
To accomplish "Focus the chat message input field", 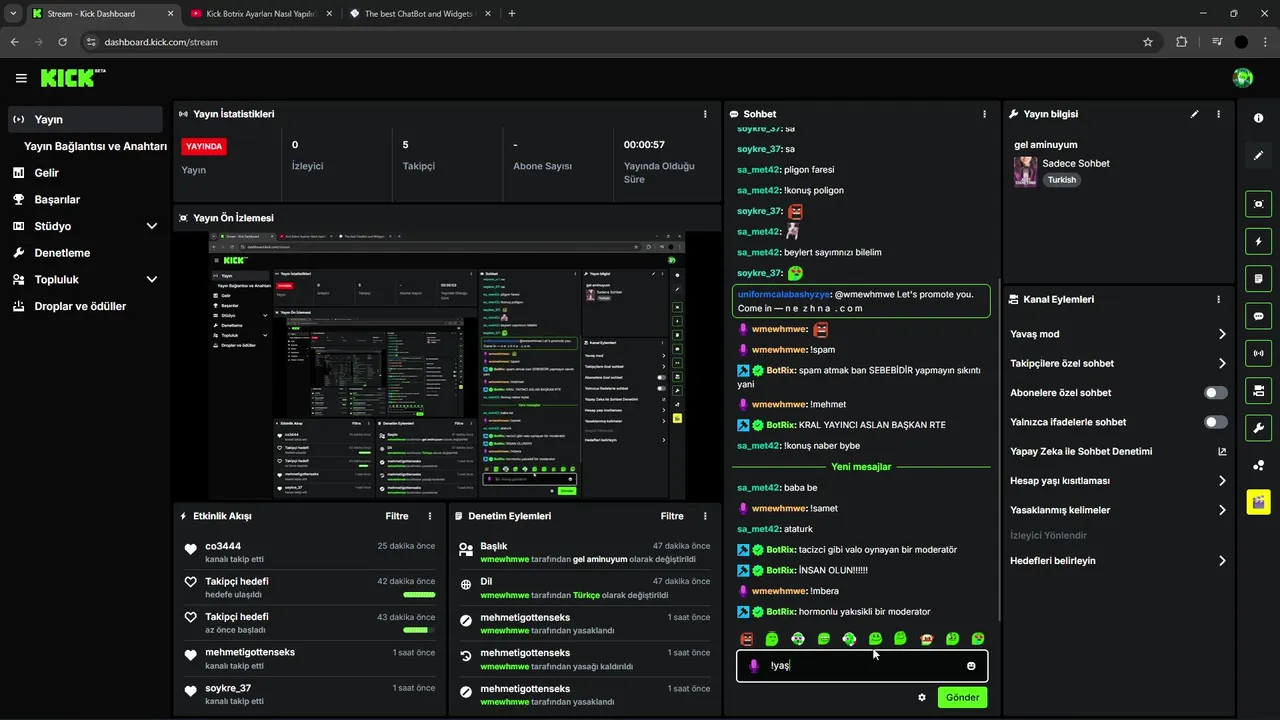I will (862, 666).
